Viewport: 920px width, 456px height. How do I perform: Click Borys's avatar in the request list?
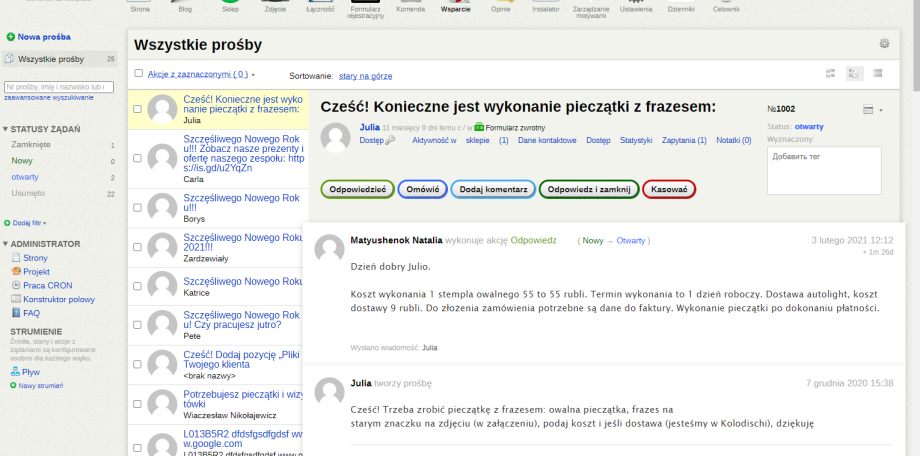(x=162, y=207)
